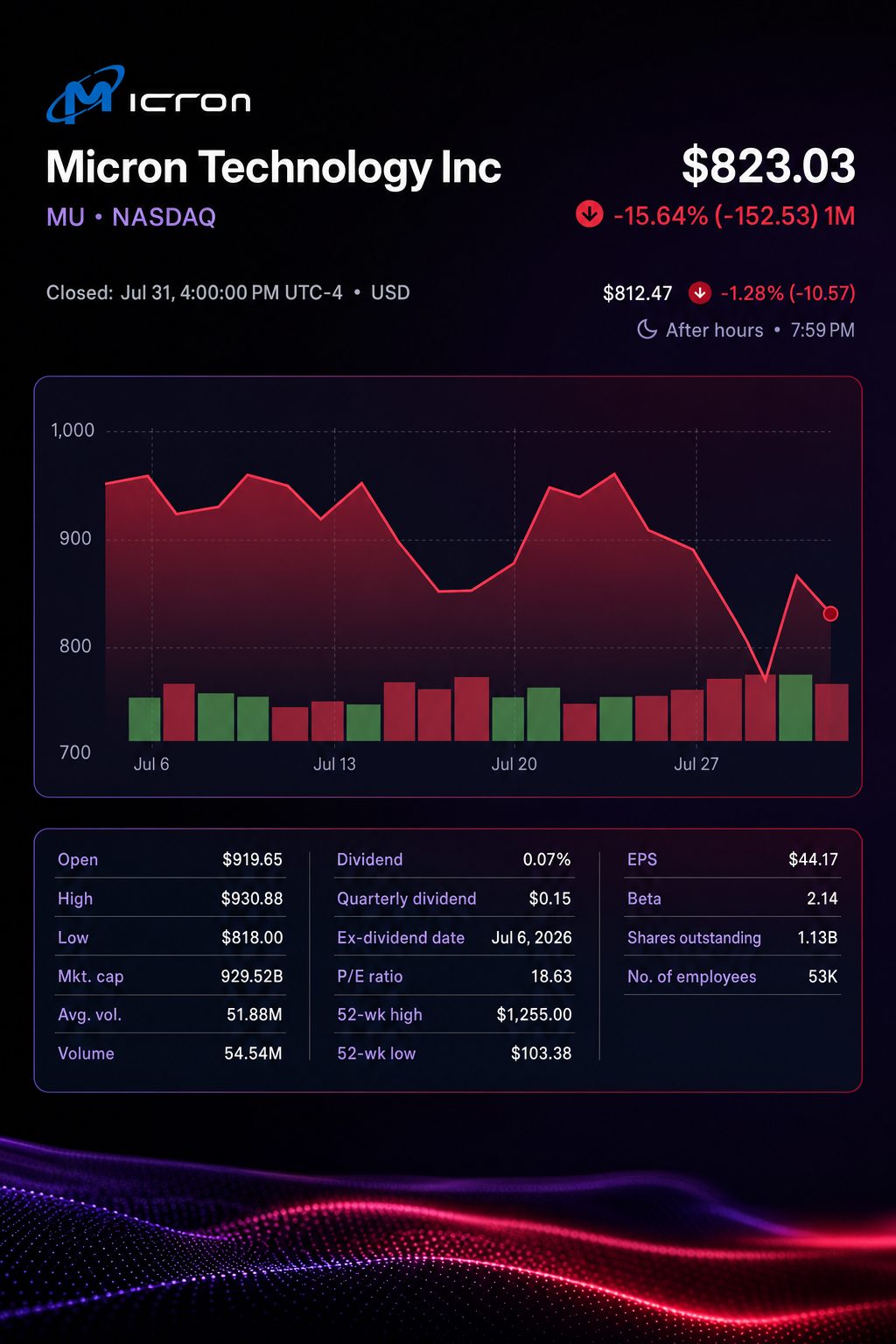This screenshot has height=1344, width=896.
Task: Click the red down-arrow icon beside -15.64%
Action: [x=589, y=214]
